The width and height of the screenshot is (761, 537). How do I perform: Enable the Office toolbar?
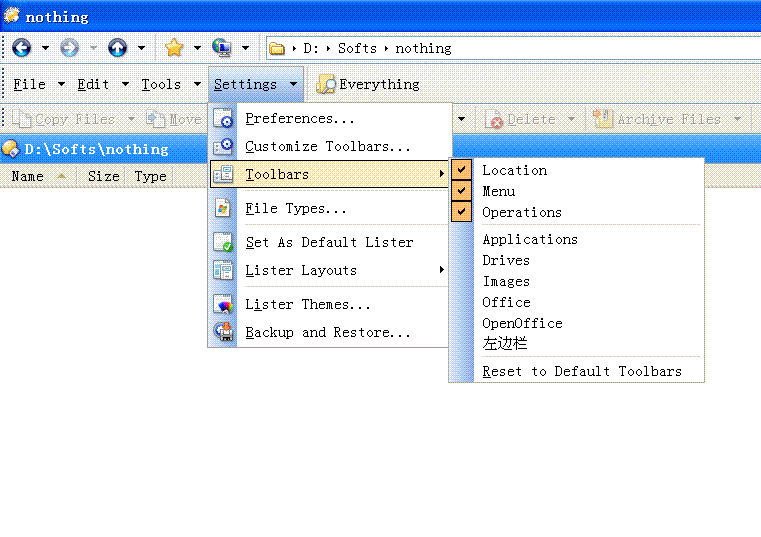pos(576,302)
